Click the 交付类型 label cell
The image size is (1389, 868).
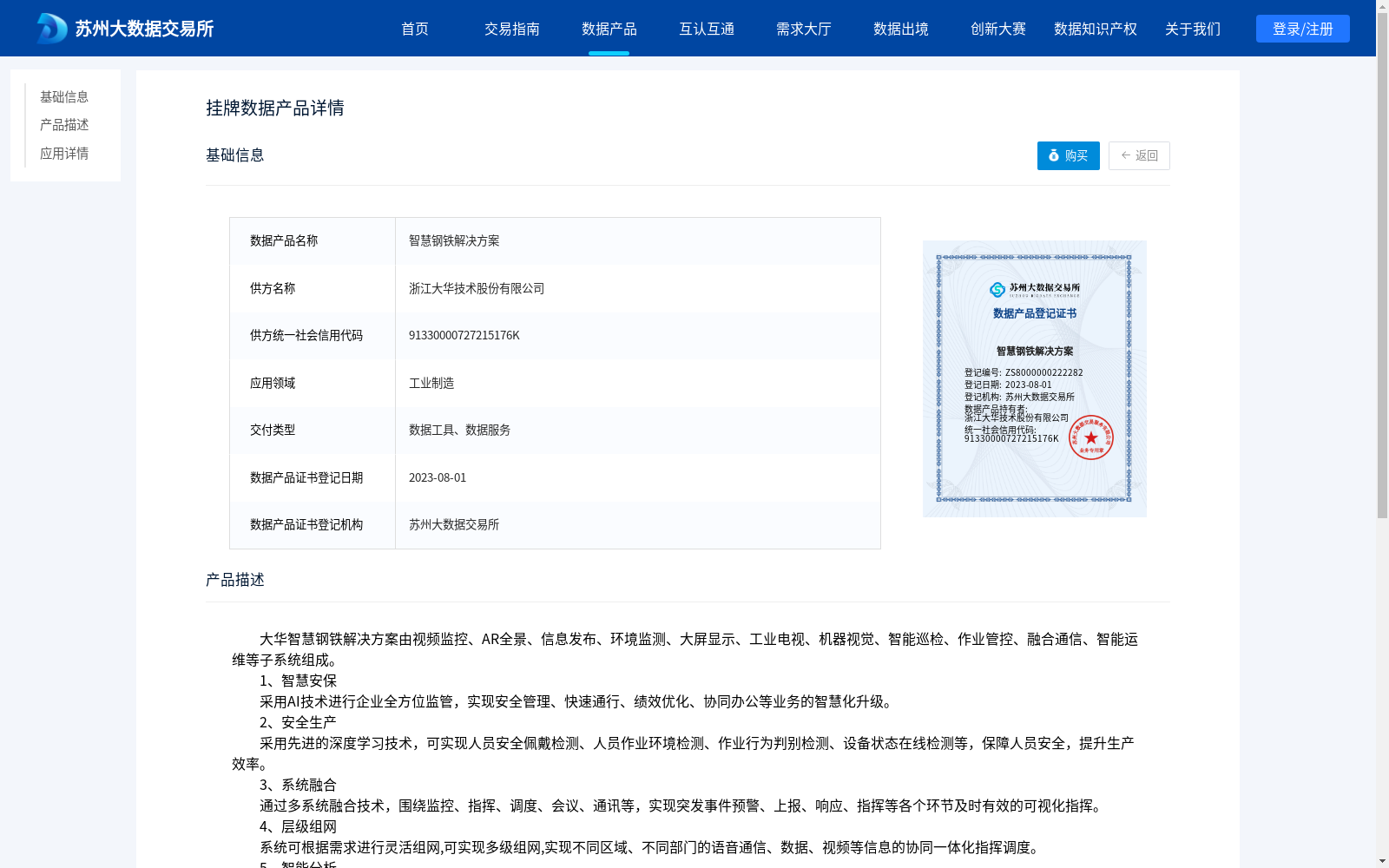313,430
